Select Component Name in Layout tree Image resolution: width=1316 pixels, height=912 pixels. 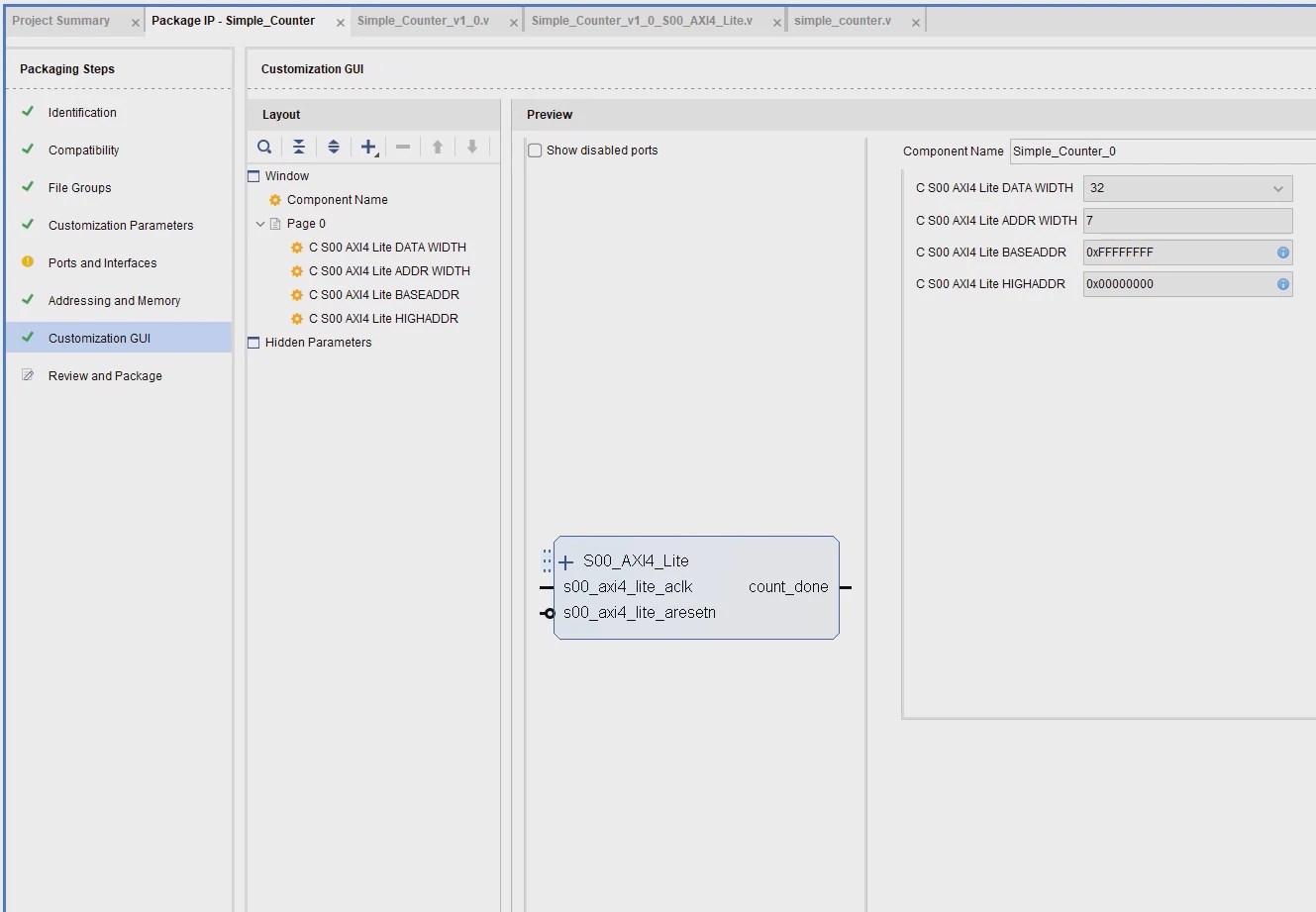(338, 200)
